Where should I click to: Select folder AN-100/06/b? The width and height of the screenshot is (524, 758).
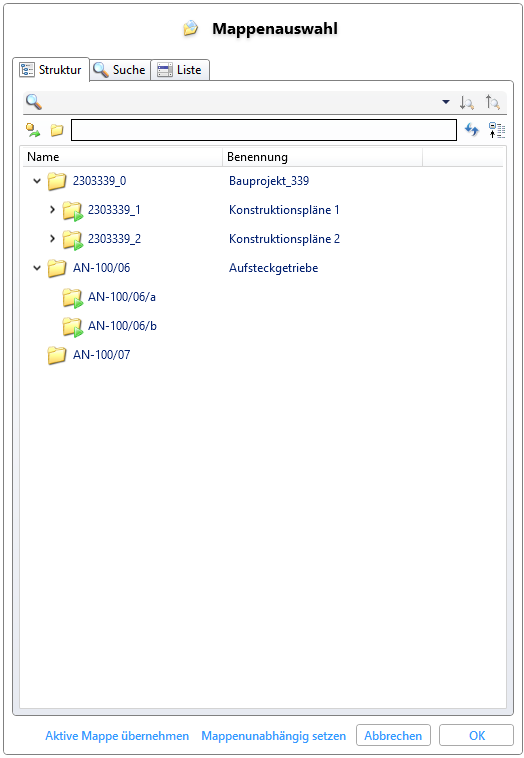(122, 326)
